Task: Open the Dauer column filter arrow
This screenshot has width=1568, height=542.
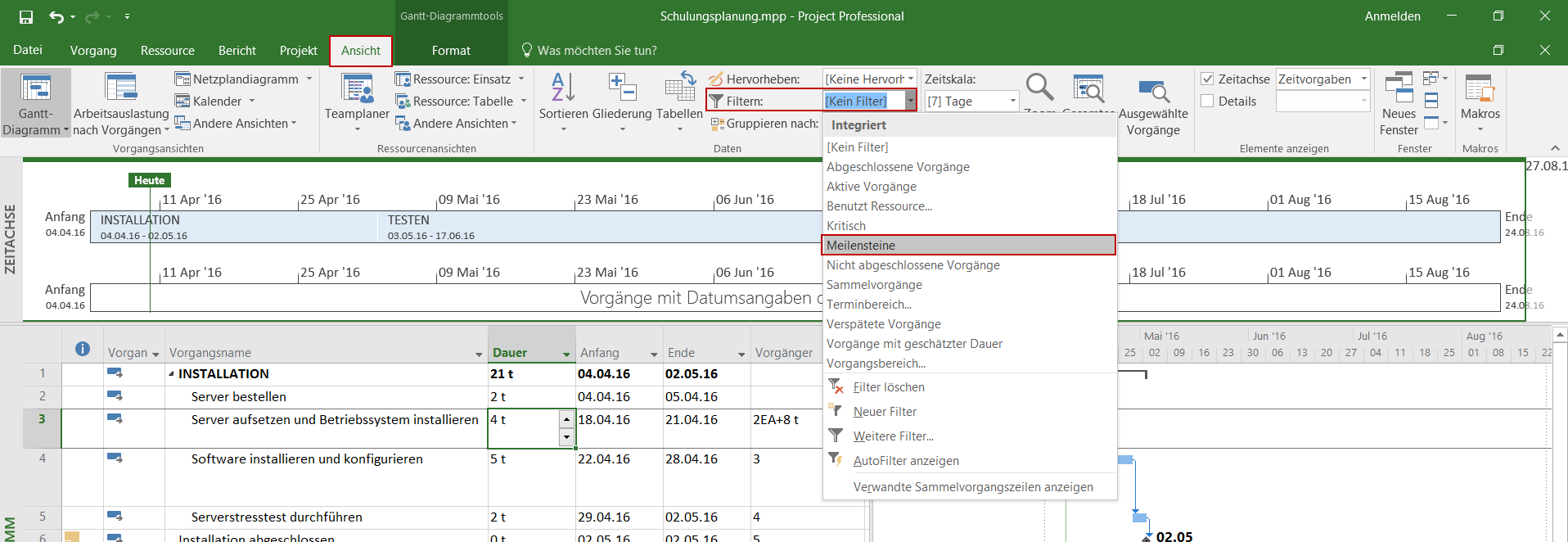Action: [x=565, y=354]
